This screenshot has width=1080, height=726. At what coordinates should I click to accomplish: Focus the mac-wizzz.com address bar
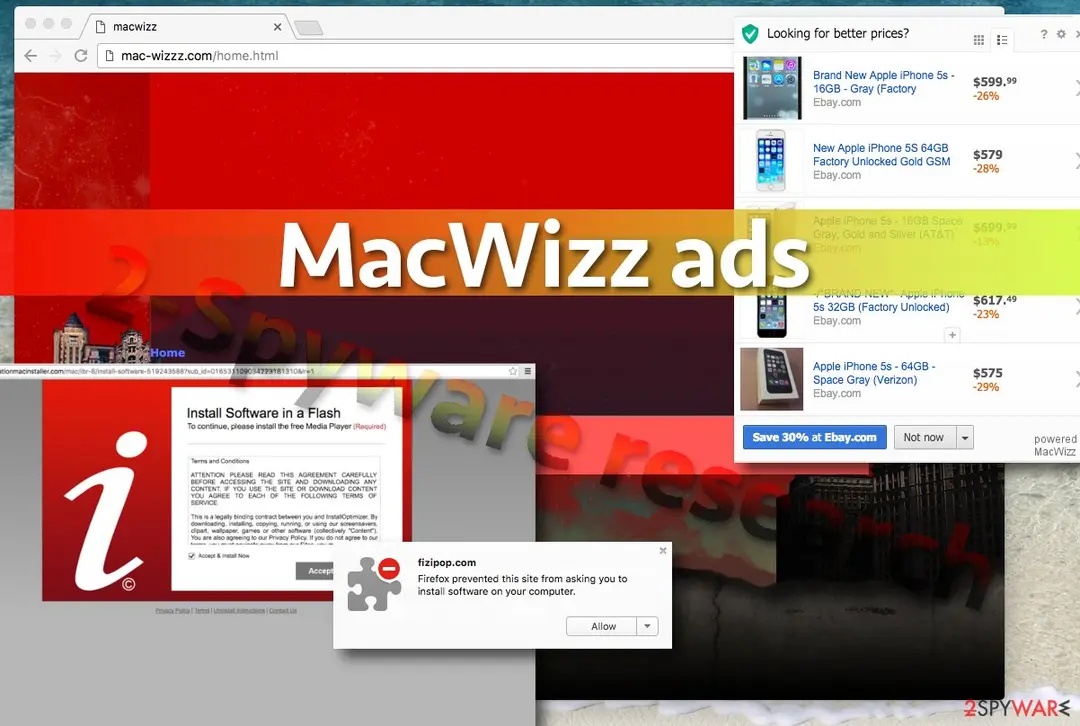(x=413, y=56)
